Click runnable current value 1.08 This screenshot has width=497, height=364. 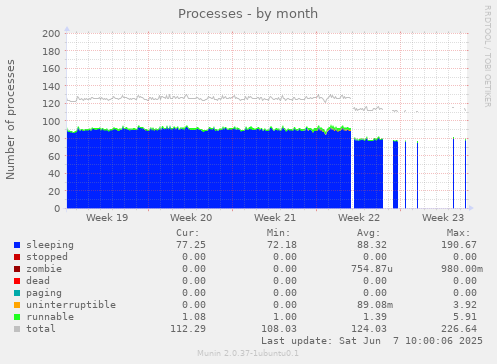pos(194,317)
